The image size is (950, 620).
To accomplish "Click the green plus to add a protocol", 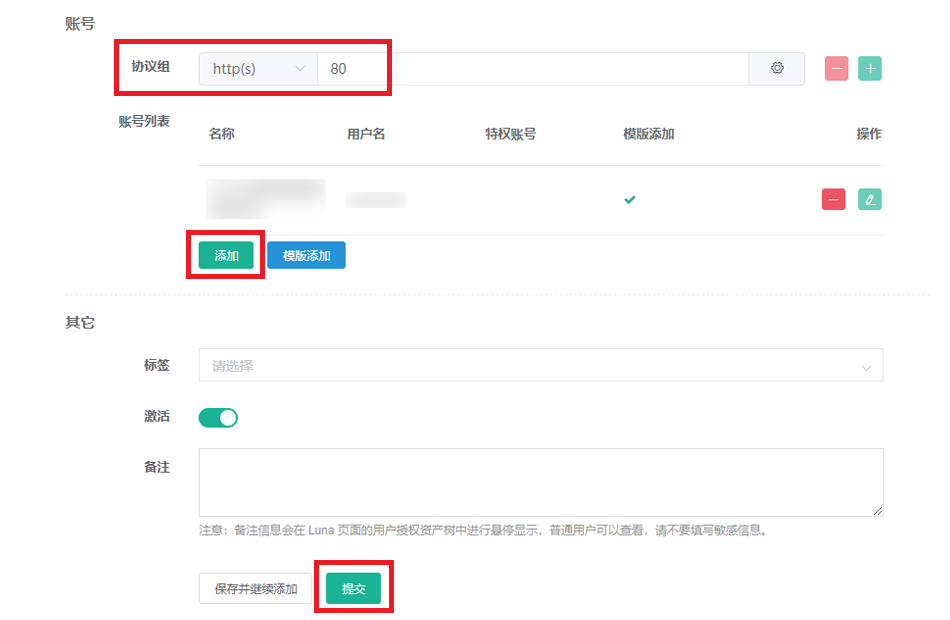I will (x=870, y=68).
